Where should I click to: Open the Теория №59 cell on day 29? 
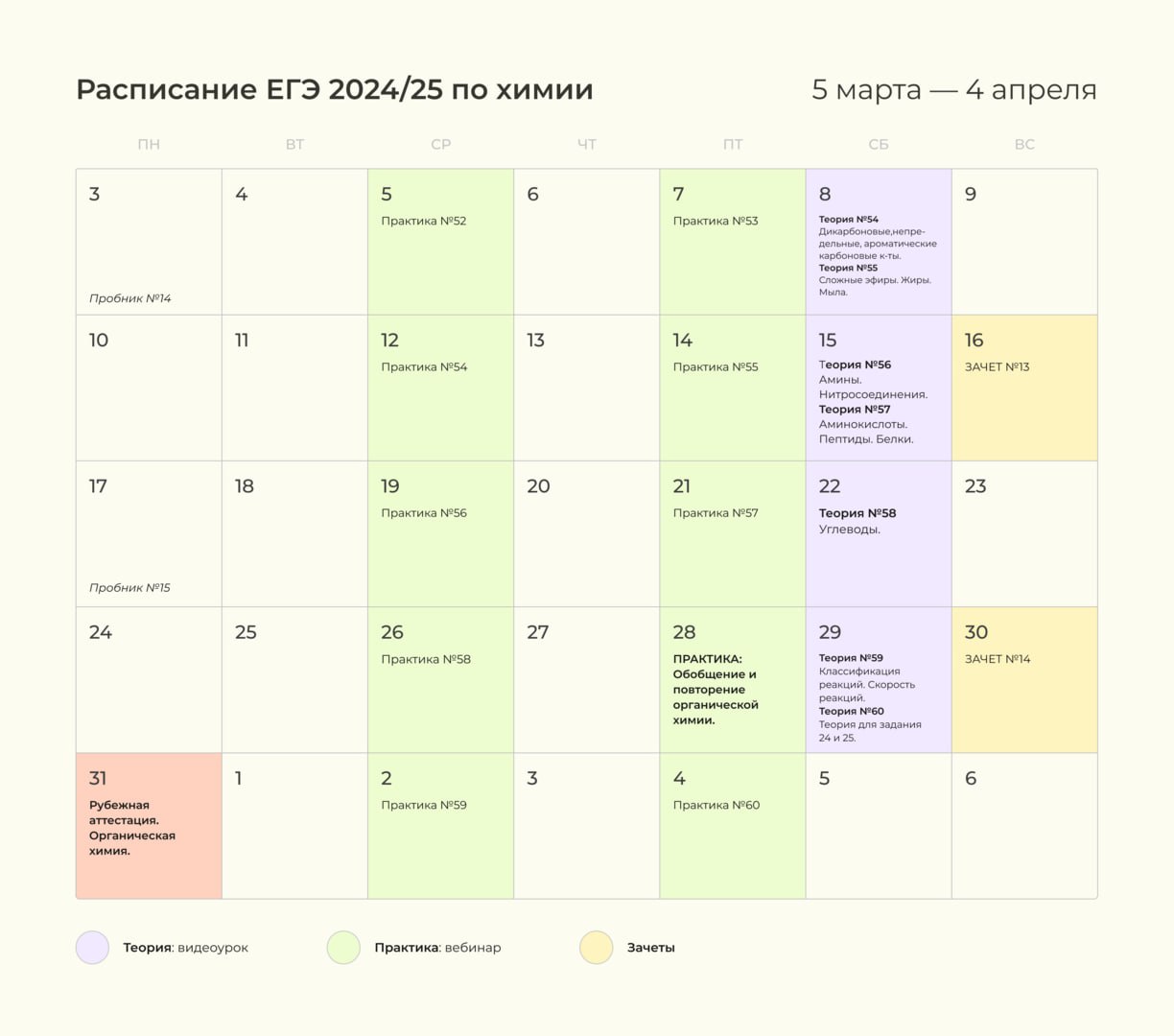click(x=878, y=679)
